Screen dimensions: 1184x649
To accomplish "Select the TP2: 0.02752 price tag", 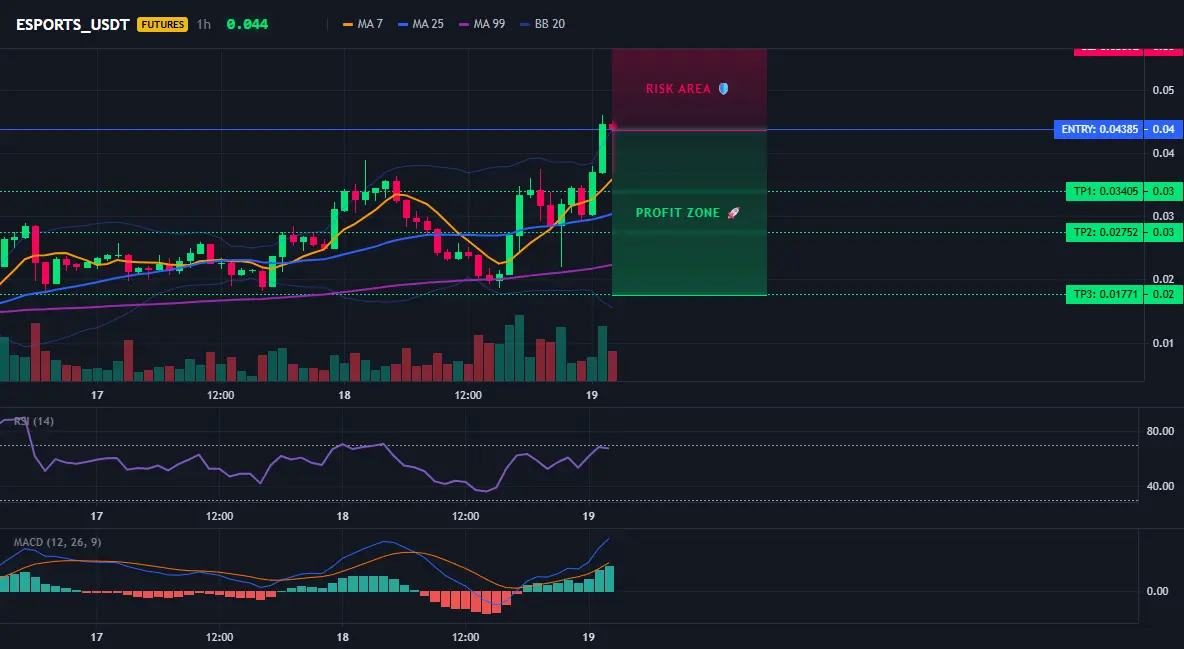I will pos(1105,232).
